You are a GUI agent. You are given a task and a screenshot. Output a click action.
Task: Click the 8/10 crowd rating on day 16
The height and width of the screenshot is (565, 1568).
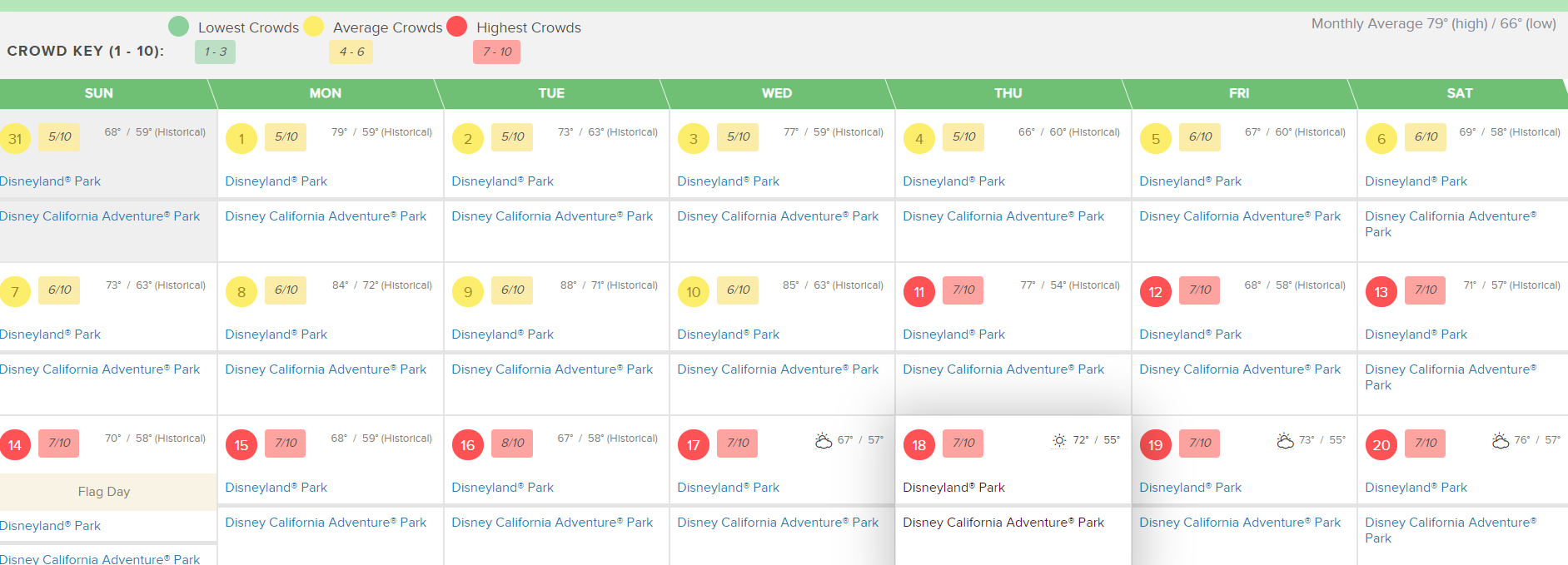tap(513, 443)
